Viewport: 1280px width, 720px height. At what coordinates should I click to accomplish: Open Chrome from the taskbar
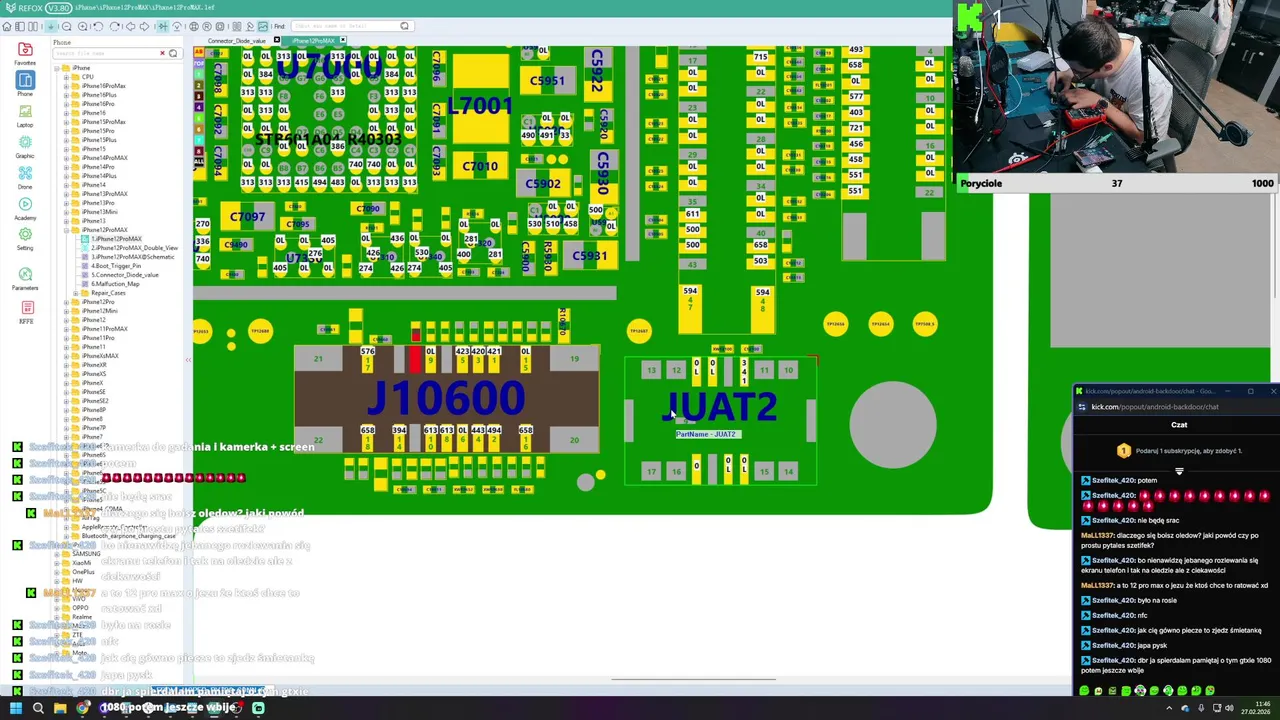point(82,708)
